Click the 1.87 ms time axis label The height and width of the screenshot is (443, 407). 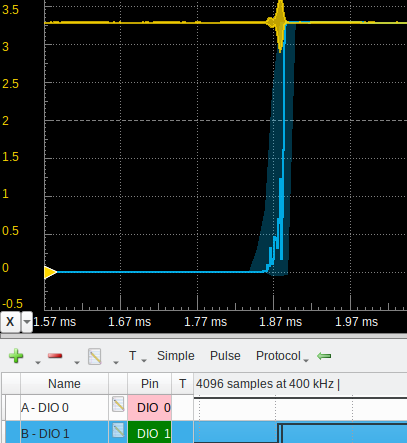click(281, 322)
